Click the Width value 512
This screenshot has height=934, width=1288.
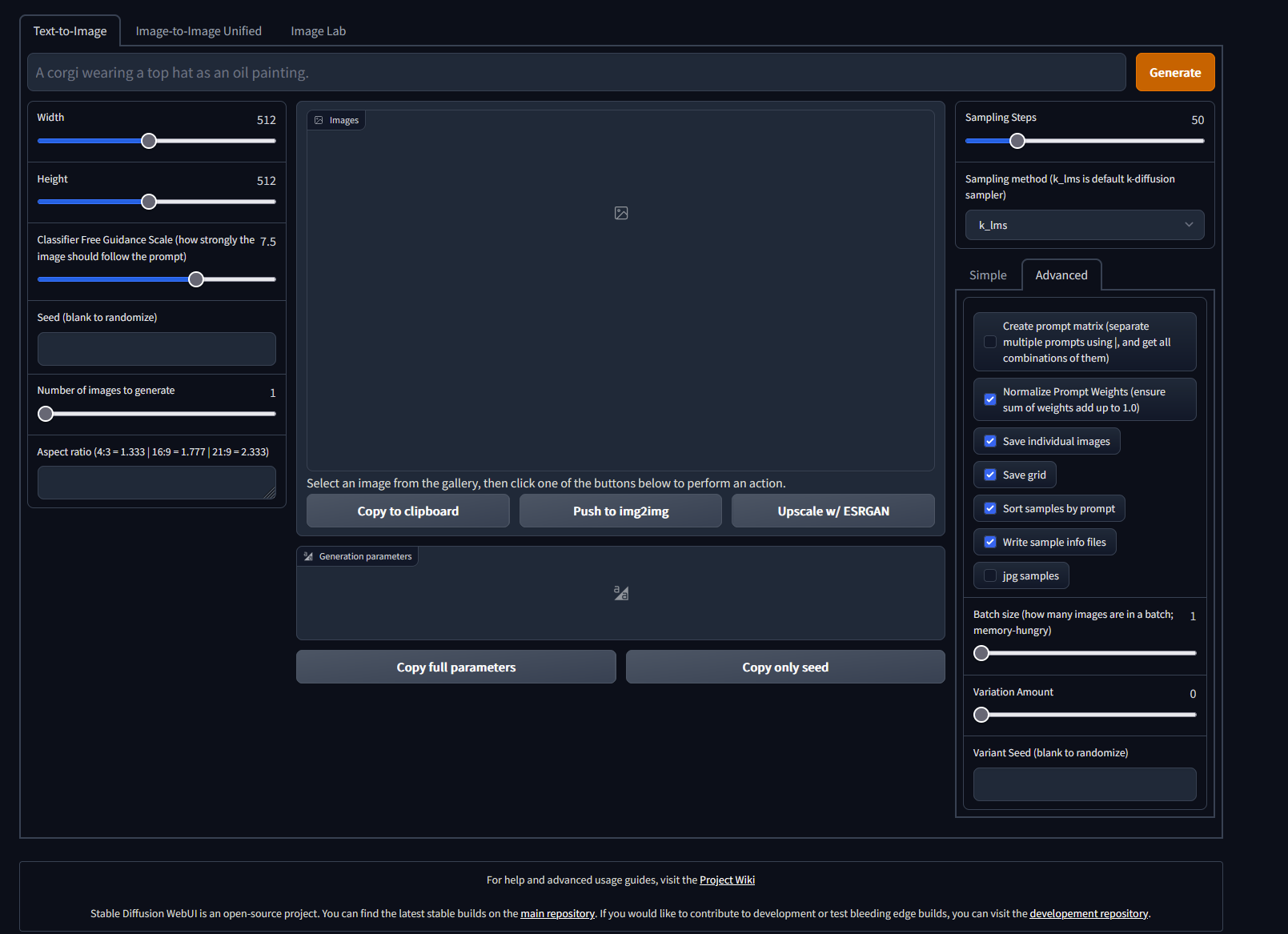(x=267, y=120)
